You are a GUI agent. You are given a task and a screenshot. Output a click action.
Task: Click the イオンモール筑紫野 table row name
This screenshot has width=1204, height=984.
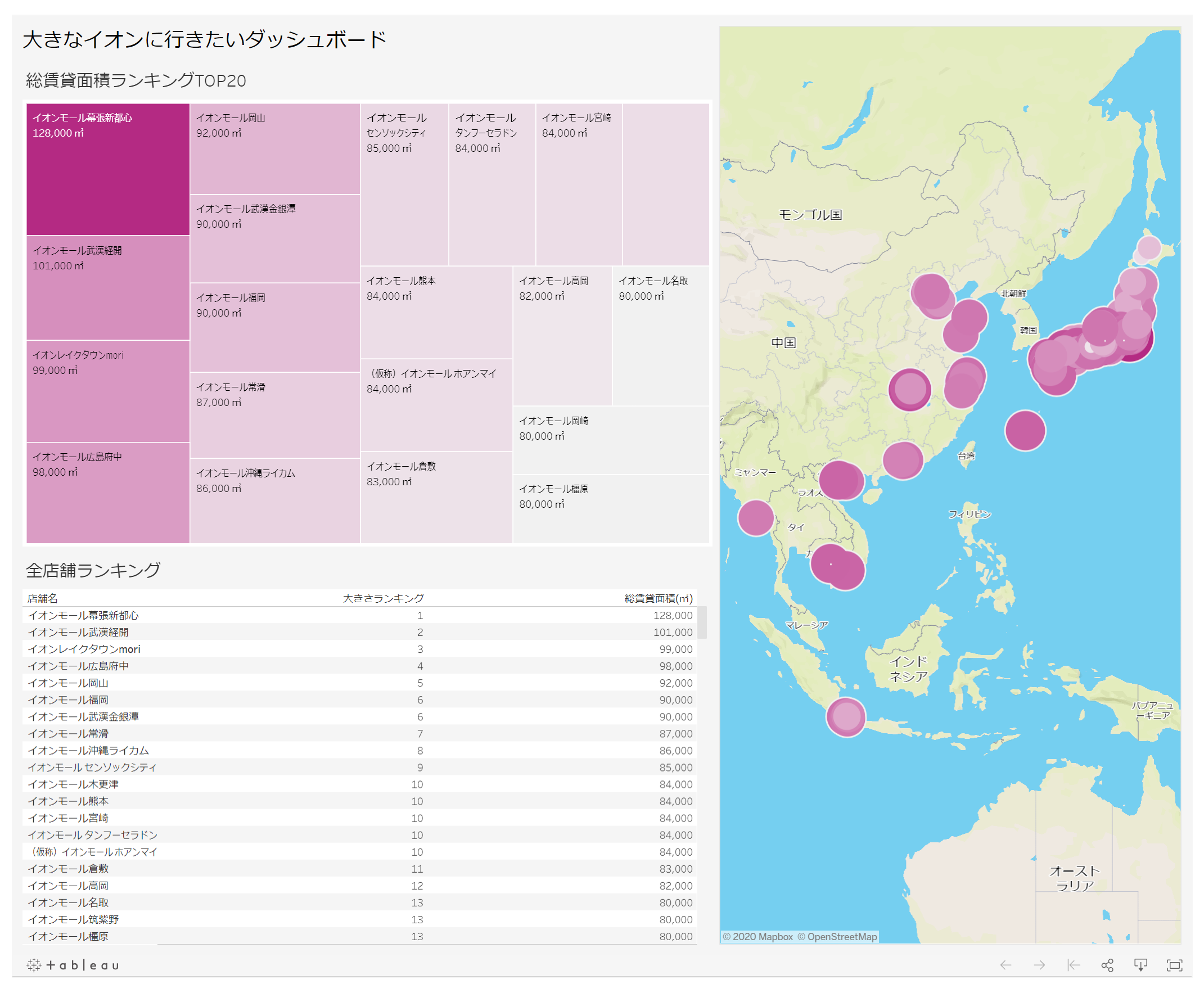pos(73,920)
